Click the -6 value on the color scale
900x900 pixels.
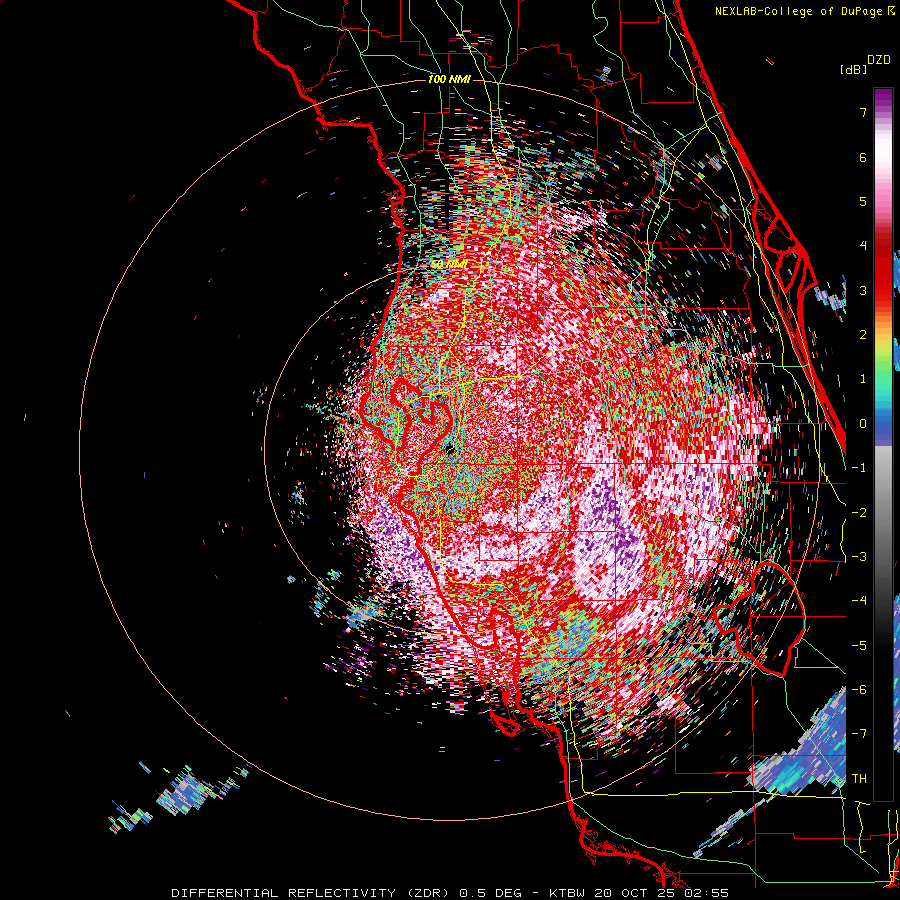[859, 690]
